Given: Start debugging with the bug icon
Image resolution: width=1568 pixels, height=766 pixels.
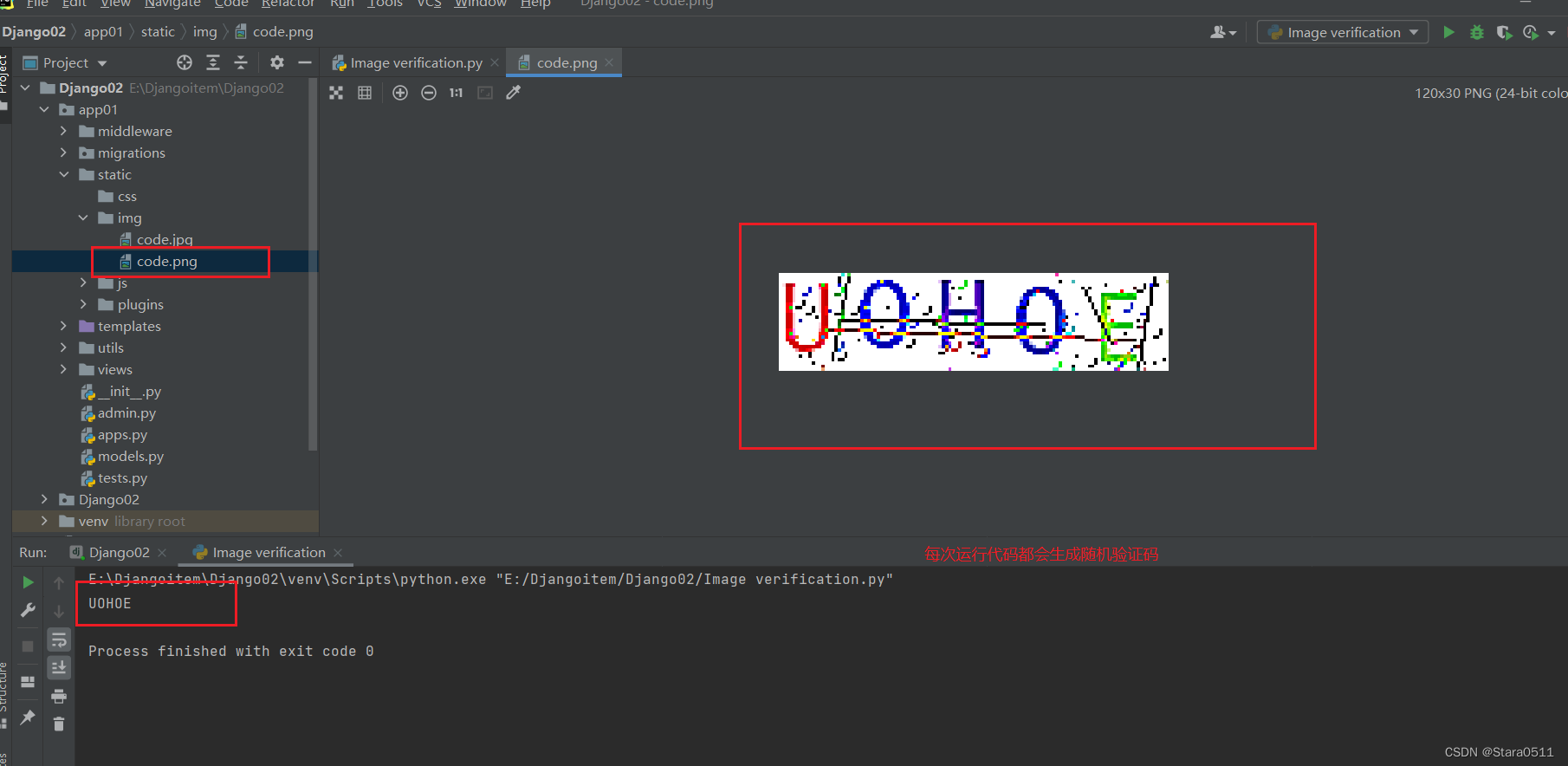Looking at the screenshot, I should [1477, 32].
